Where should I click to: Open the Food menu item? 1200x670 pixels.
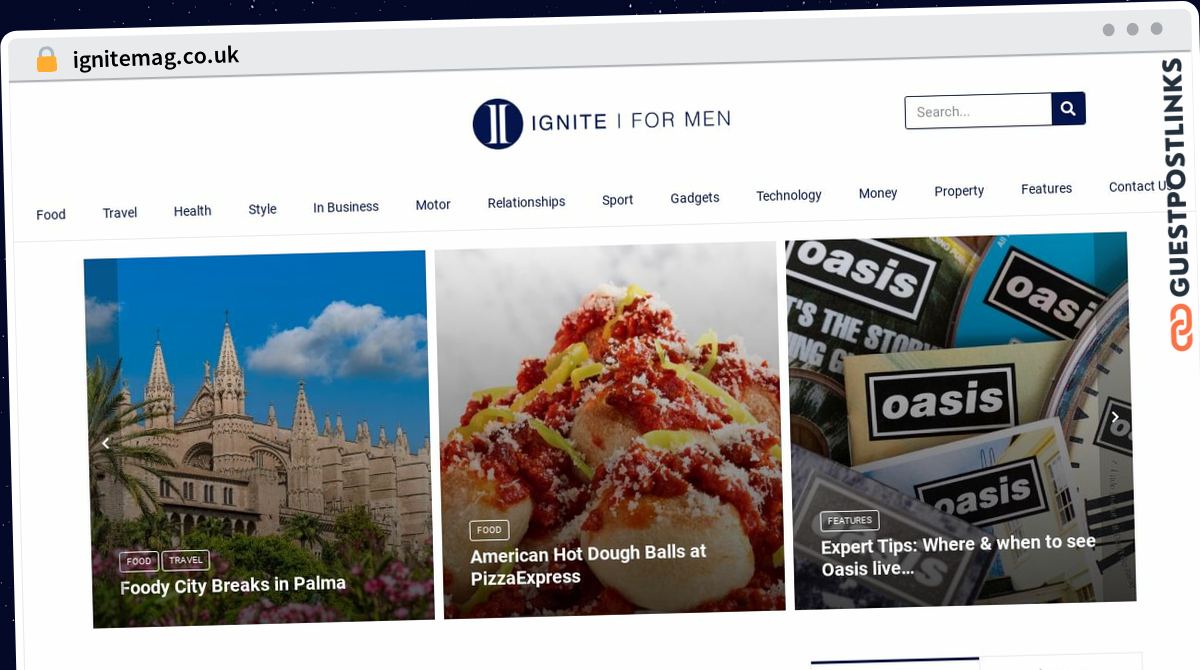[51, 214]
